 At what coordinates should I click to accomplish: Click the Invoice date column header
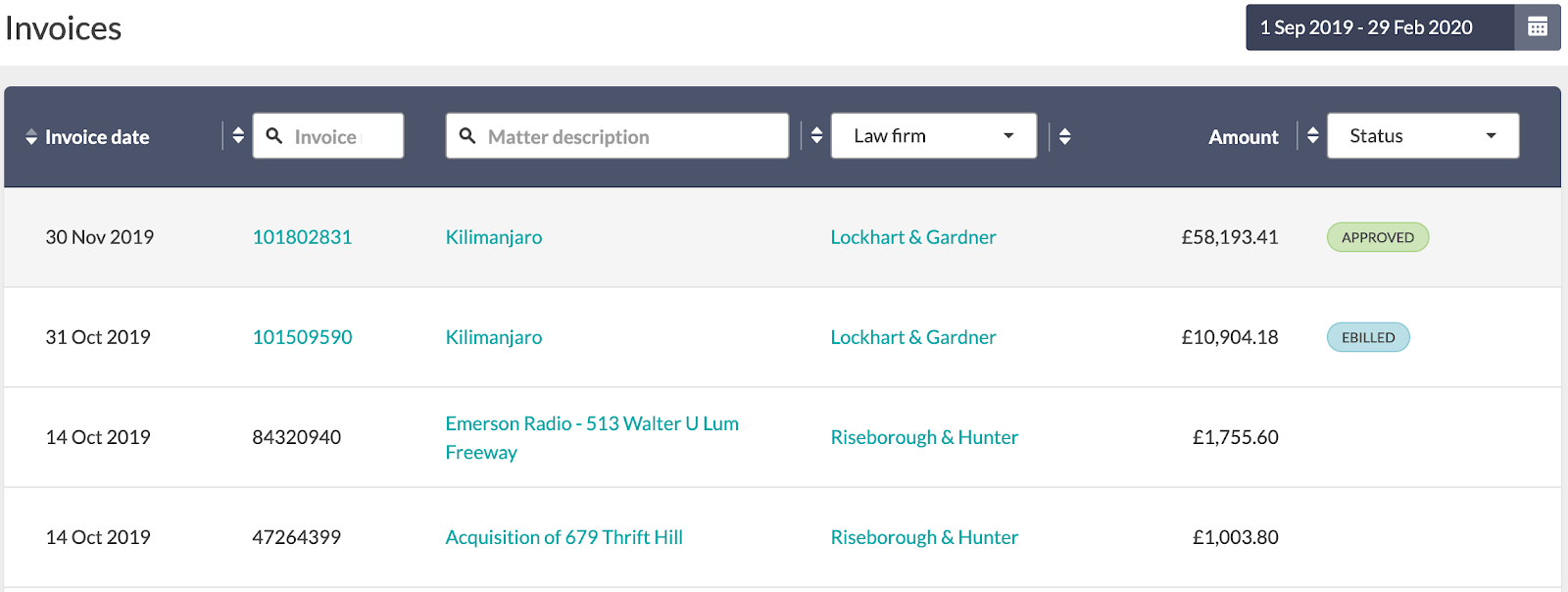coord(97,137)
